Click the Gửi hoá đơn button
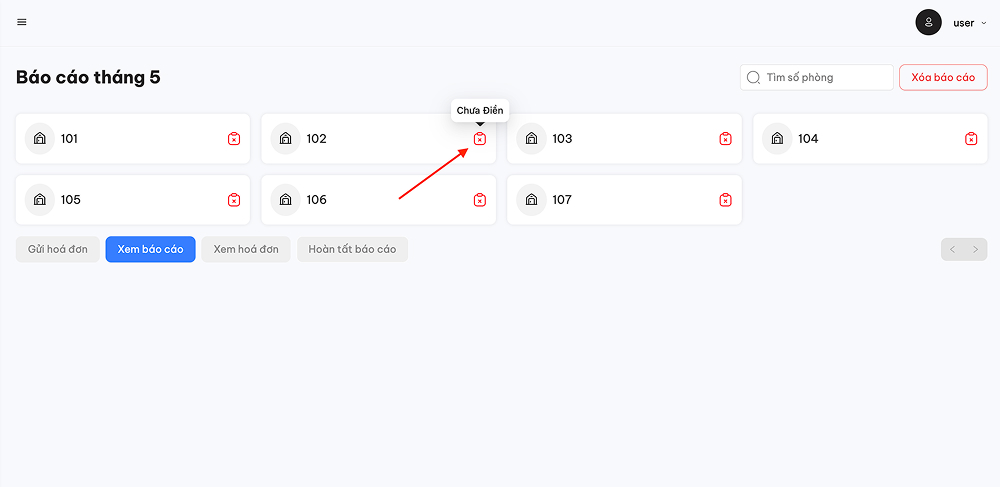 tap(57, 249)
